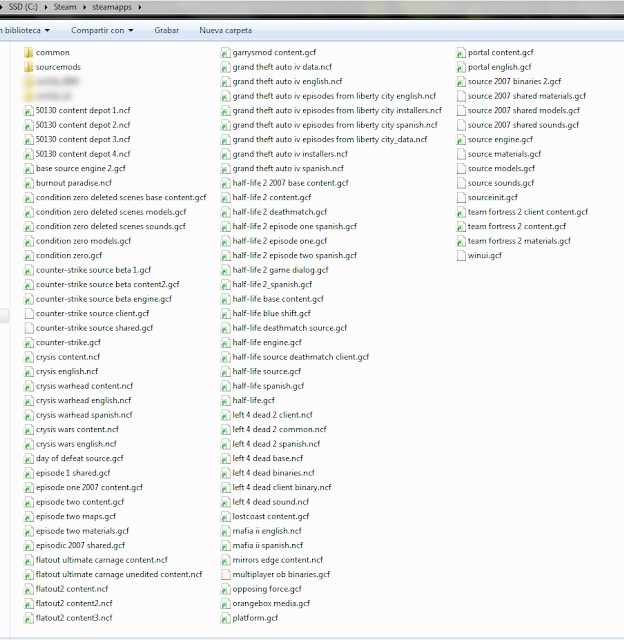
Task: Select "flatout ultimate carnage unedited content.ncf"
Action: point(119,575)
